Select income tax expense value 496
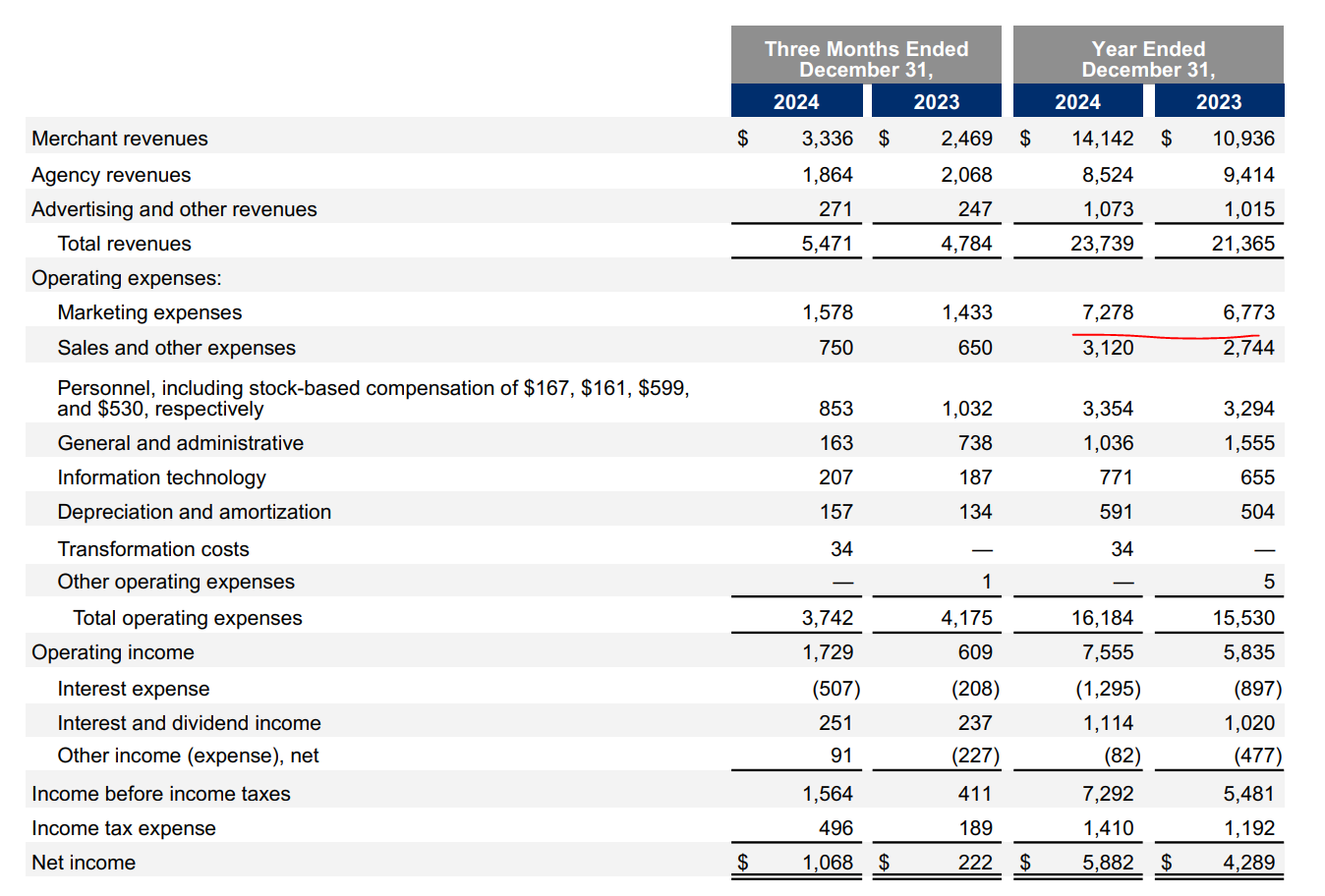Screen dimensions: 1325x896 pos(835,828)
